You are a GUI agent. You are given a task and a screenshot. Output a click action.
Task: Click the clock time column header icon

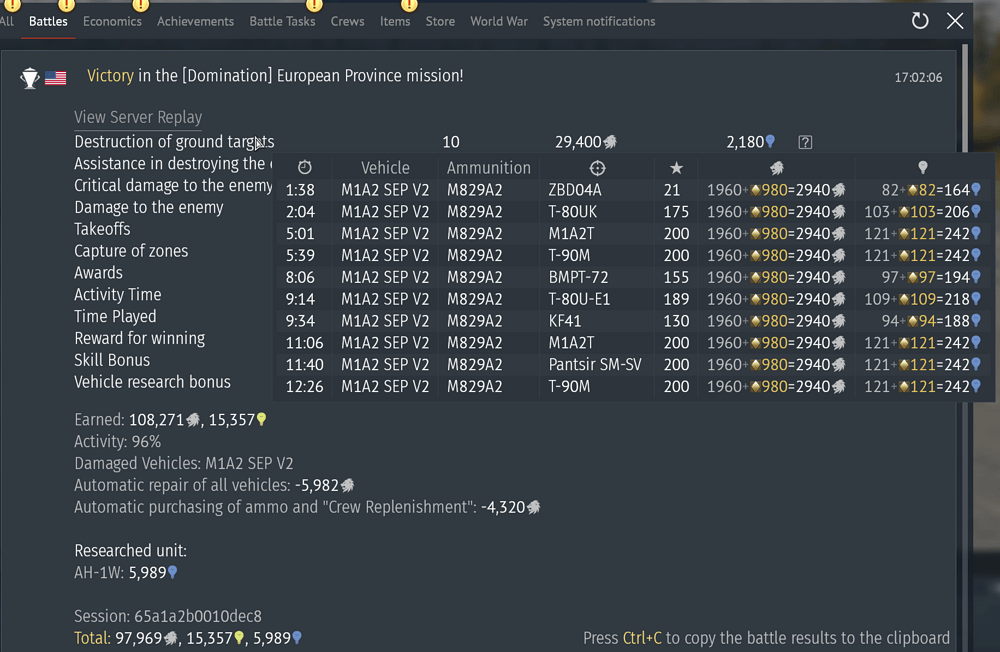[x=305, y=168]
